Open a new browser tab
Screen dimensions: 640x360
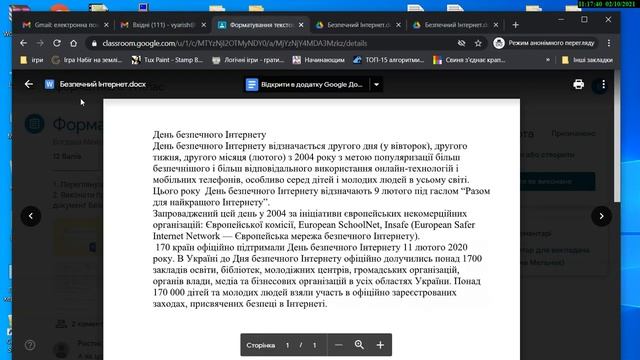515,25
